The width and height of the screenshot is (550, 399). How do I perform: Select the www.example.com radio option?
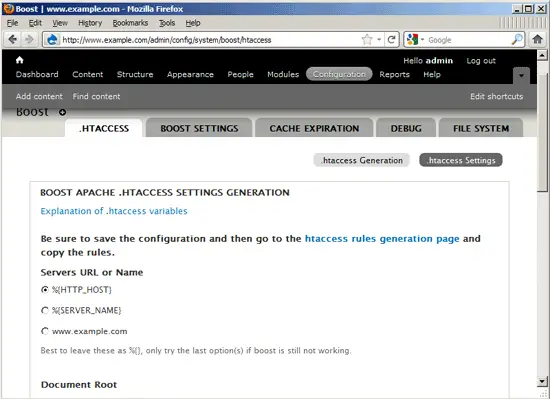click(x=45, y=331)
